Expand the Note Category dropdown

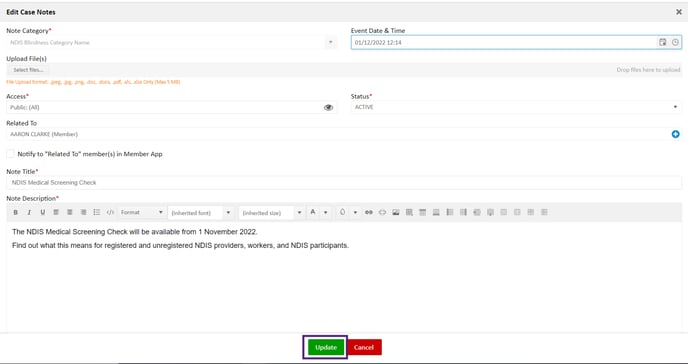point(172,43)
